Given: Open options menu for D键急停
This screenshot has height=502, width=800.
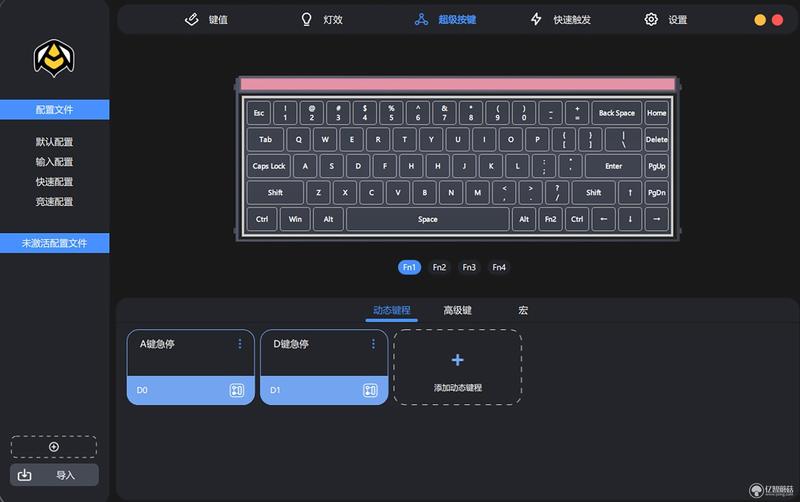Looking at the screenshot, I should coord(373,344).
